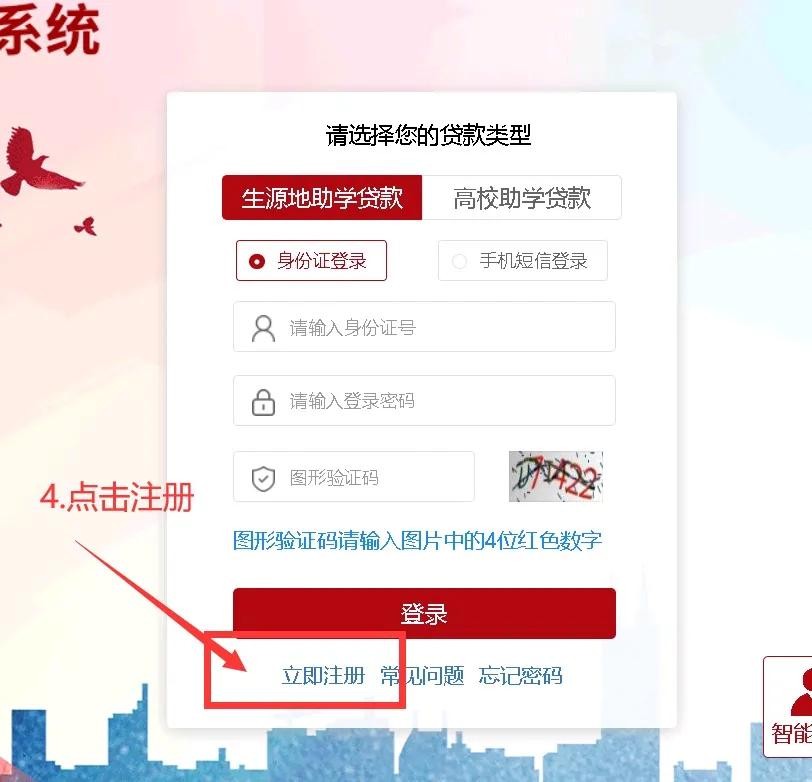Open the 忘记密码 link

(520, 676)
